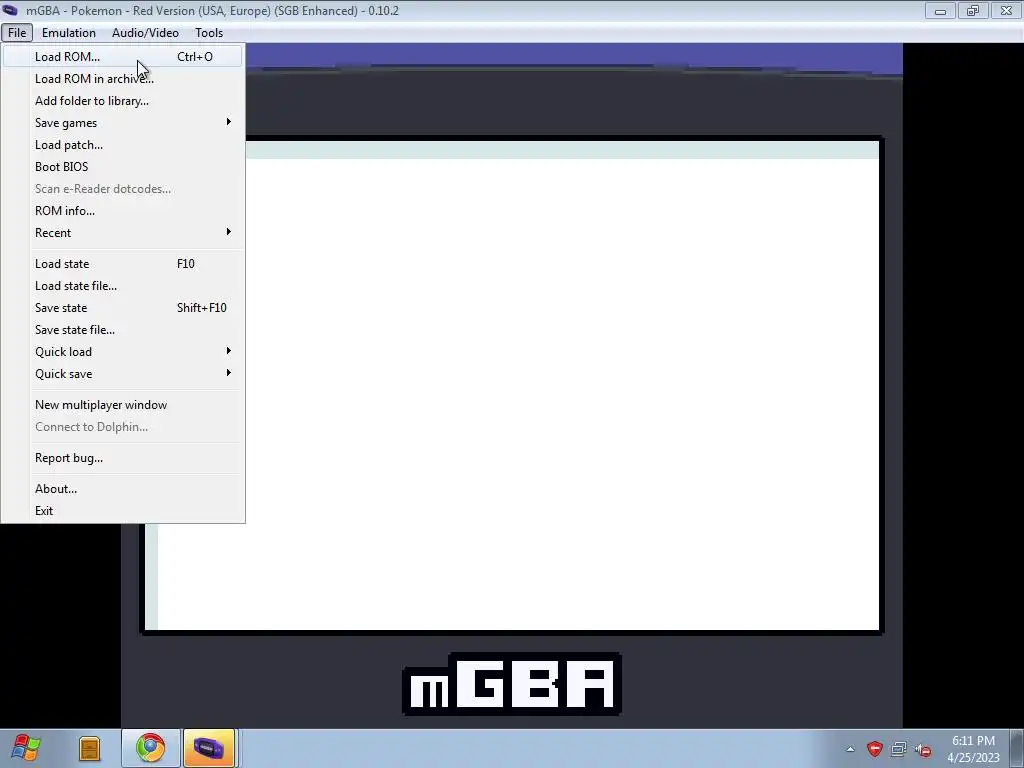Click Report bug...
Screen dimensions: 1024x768
[123, 458]
